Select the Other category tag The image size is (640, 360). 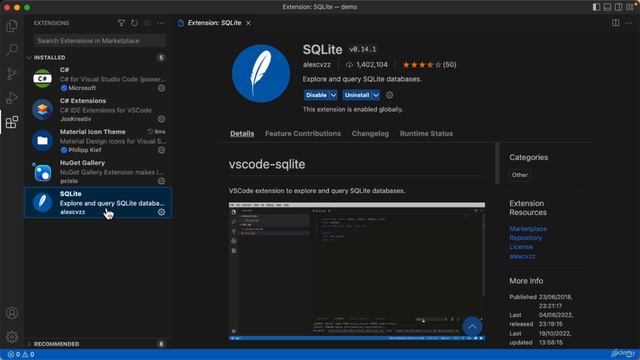click(x=520, y=175)
